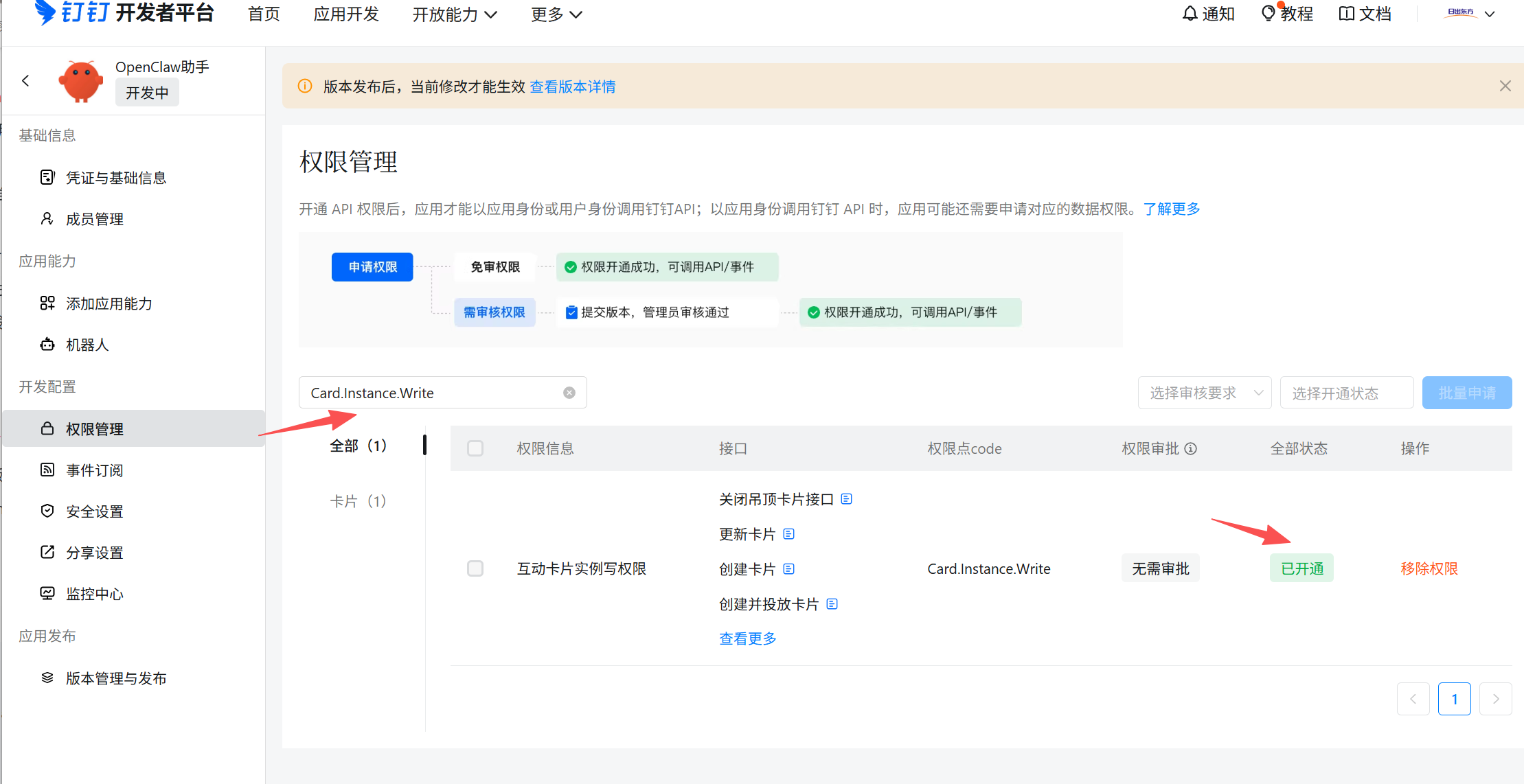Open doc icon for 创建卡片
The image size is (1524, 784).
coord(788,569)
